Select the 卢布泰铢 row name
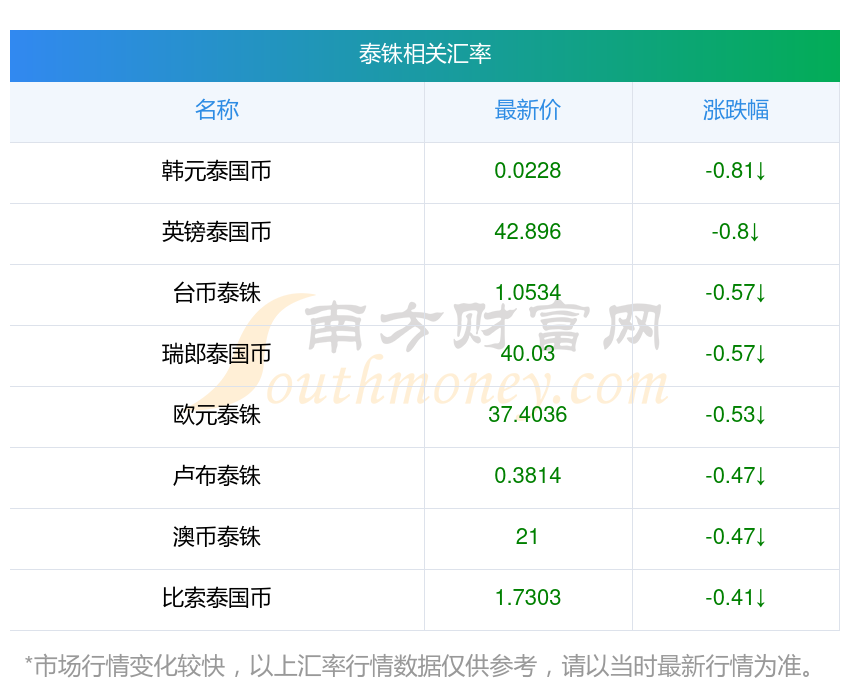Screen dimensions: 850x698 [x=217, y=476]
